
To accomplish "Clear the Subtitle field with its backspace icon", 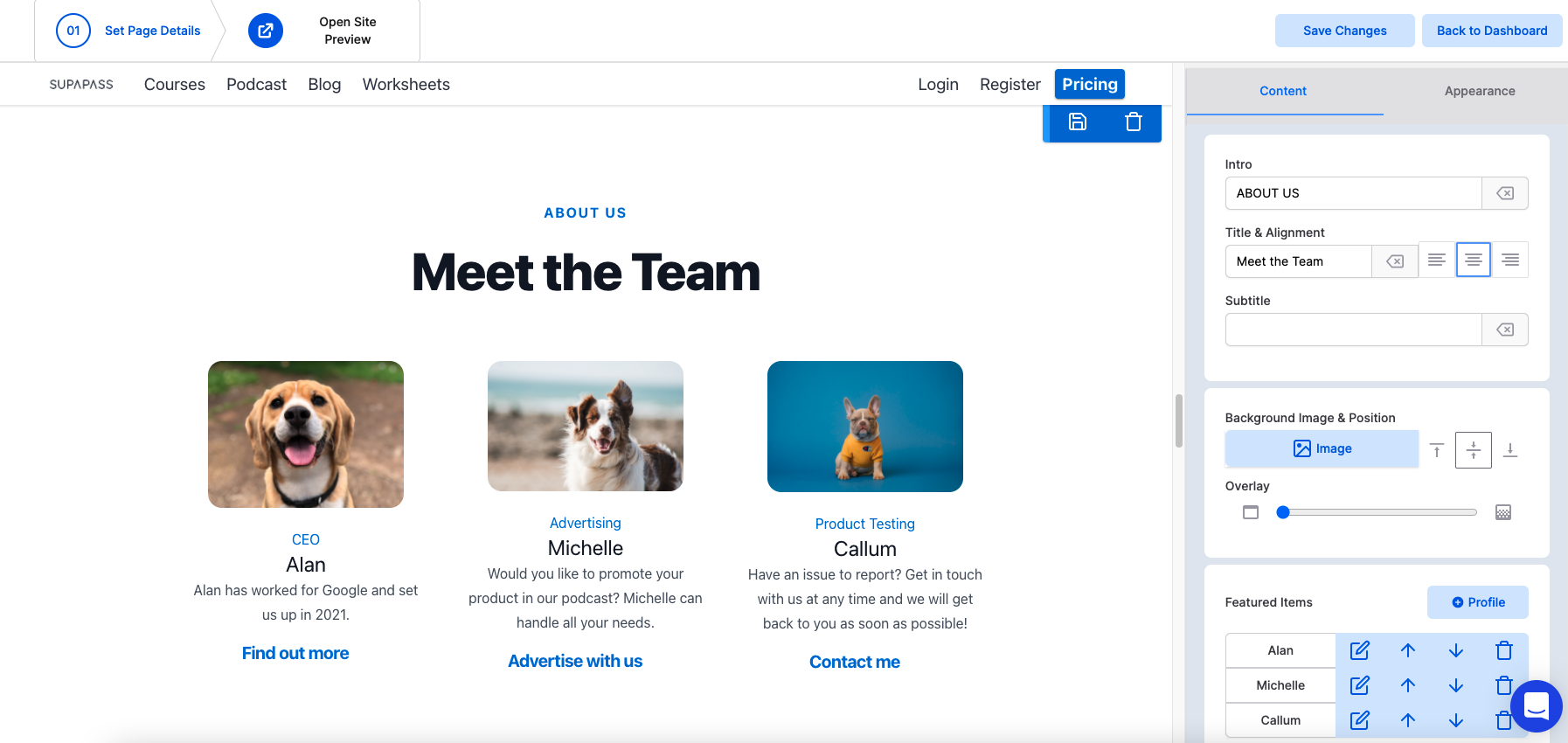I will [x=1505, y=330].
